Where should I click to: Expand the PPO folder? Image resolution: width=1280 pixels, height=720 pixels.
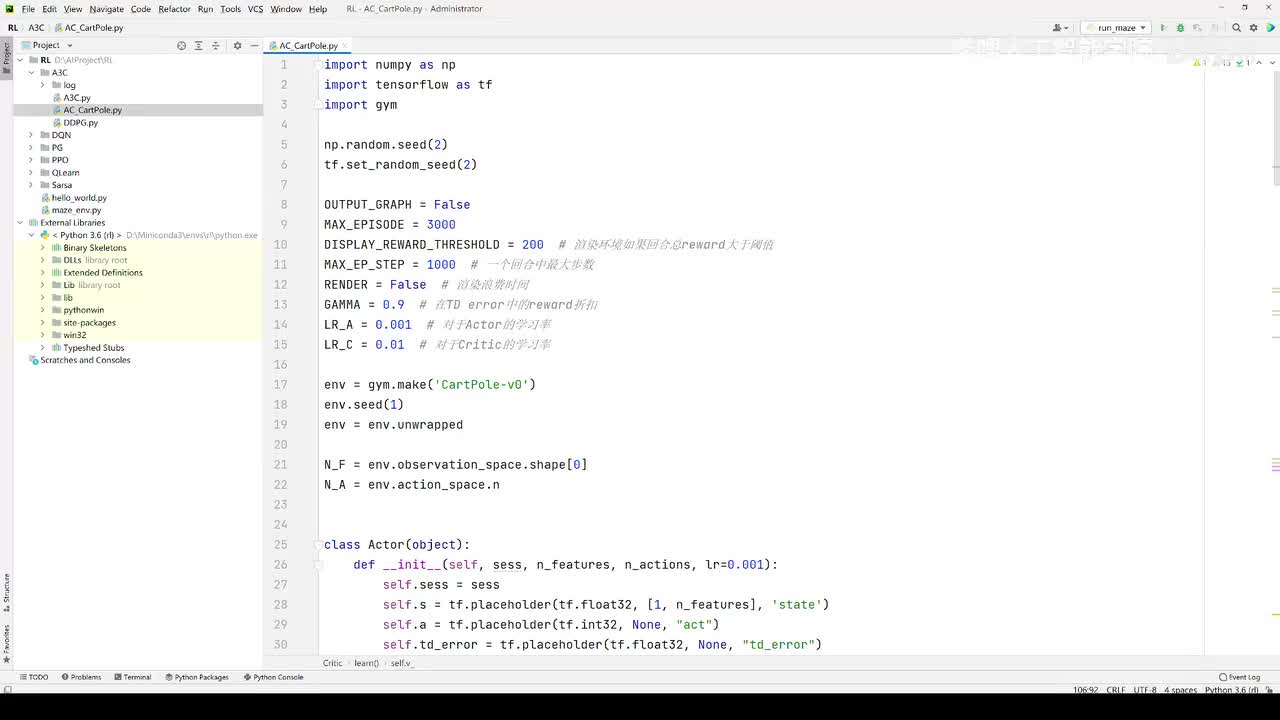[x=31, y=160]
